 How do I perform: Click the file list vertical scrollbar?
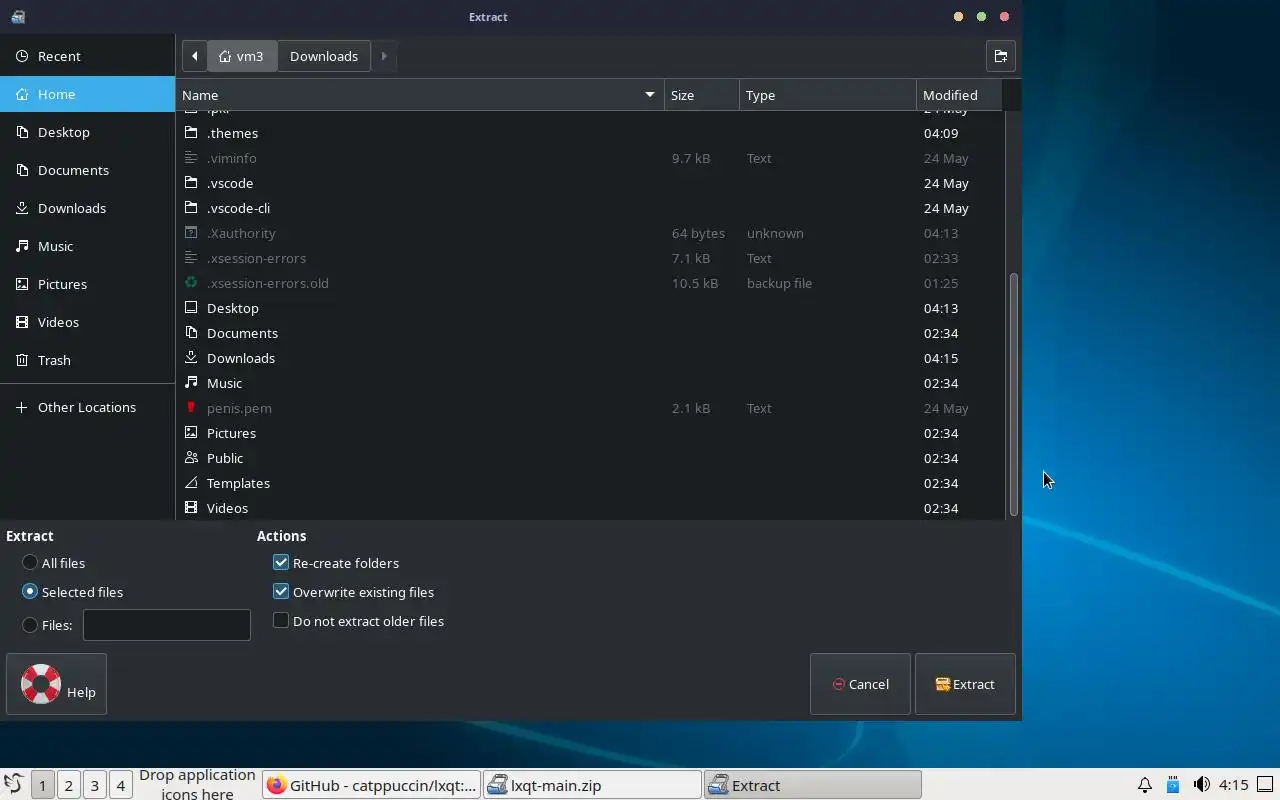(1013, 394)
